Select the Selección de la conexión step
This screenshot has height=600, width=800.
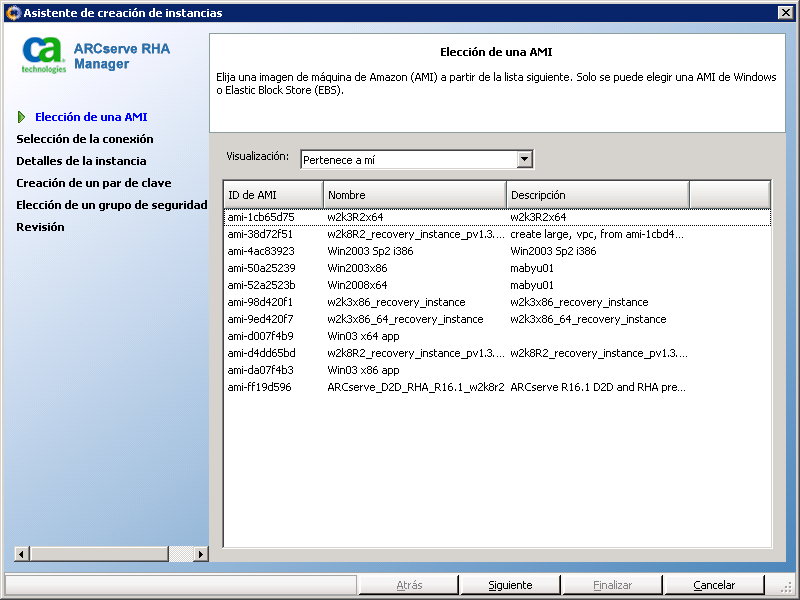pos(85,139)
